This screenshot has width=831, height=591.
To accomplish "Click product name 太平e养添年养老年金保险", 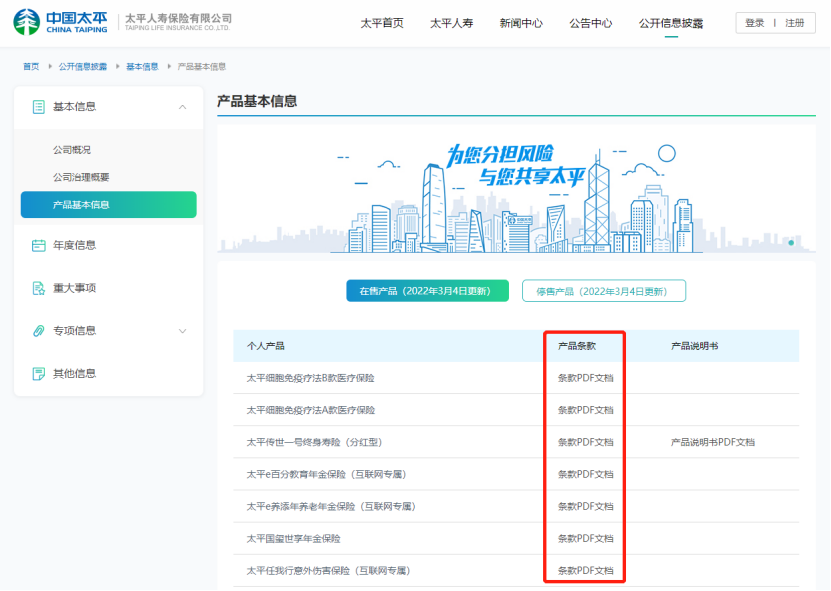I will click(331, 507).
